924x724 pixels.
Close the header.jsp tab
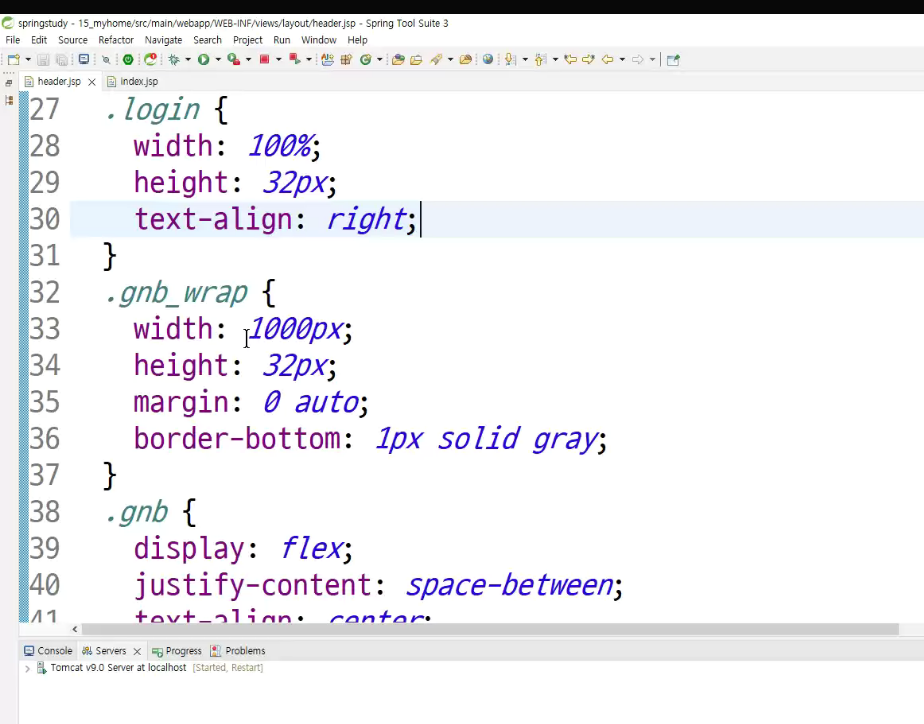tap(92, 82)
